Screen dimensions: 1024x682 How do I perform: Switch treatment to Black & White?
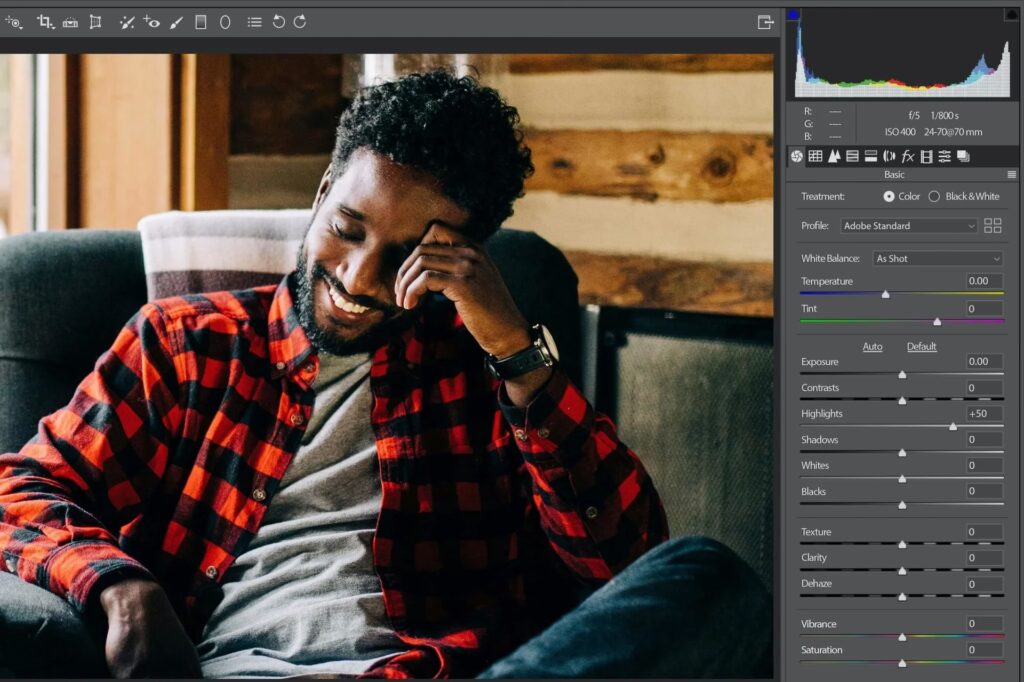[934, 196]
